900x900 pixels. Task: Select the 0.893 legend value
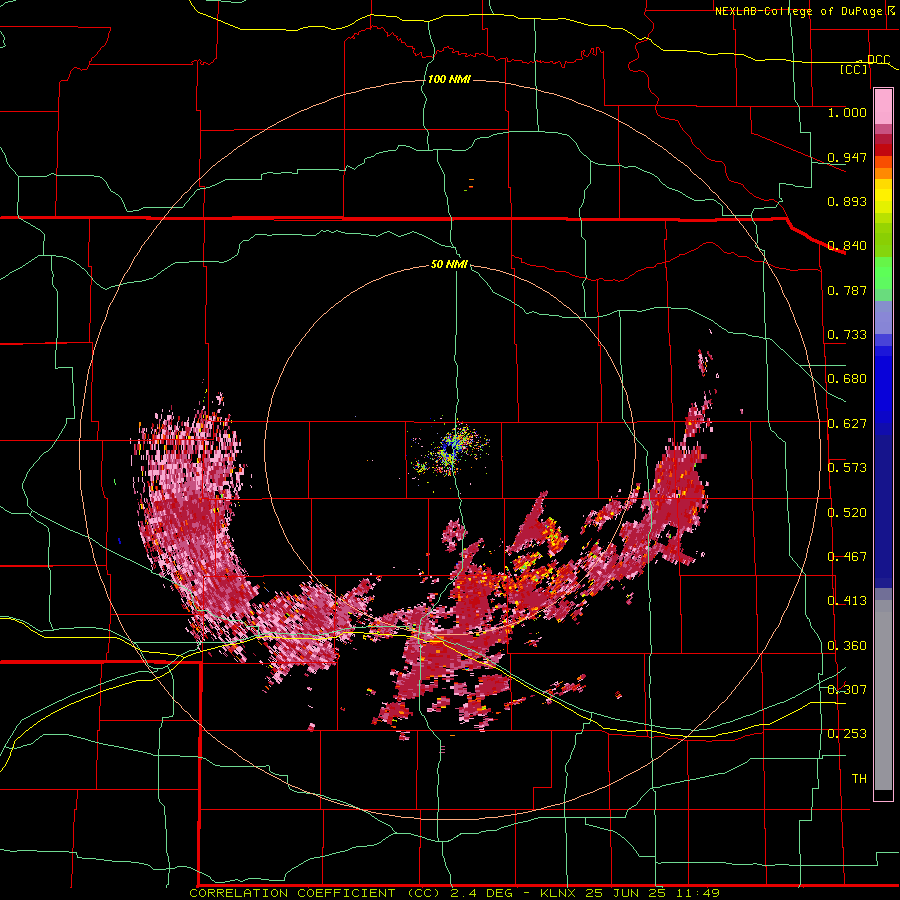[847, 201]
